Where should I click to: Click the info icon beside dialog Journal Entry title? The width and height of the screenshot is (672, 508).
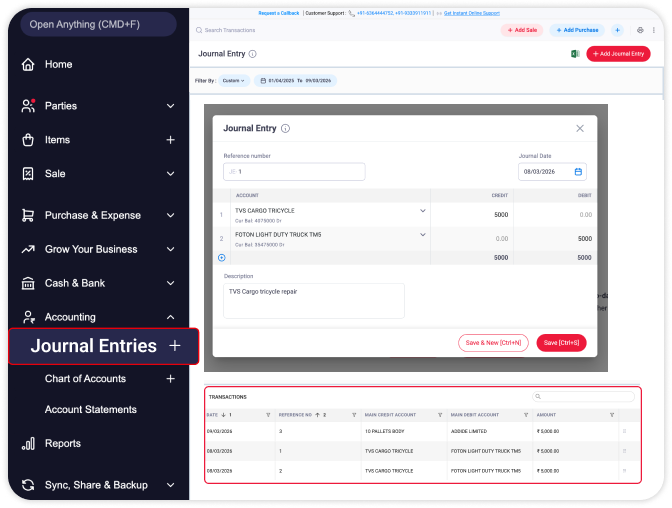coord(286,129)
